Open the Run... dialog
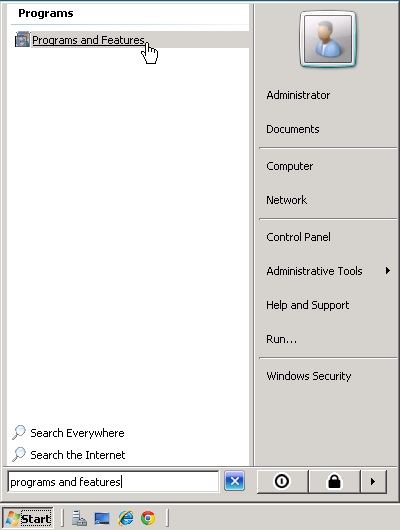 coord(281,339)
